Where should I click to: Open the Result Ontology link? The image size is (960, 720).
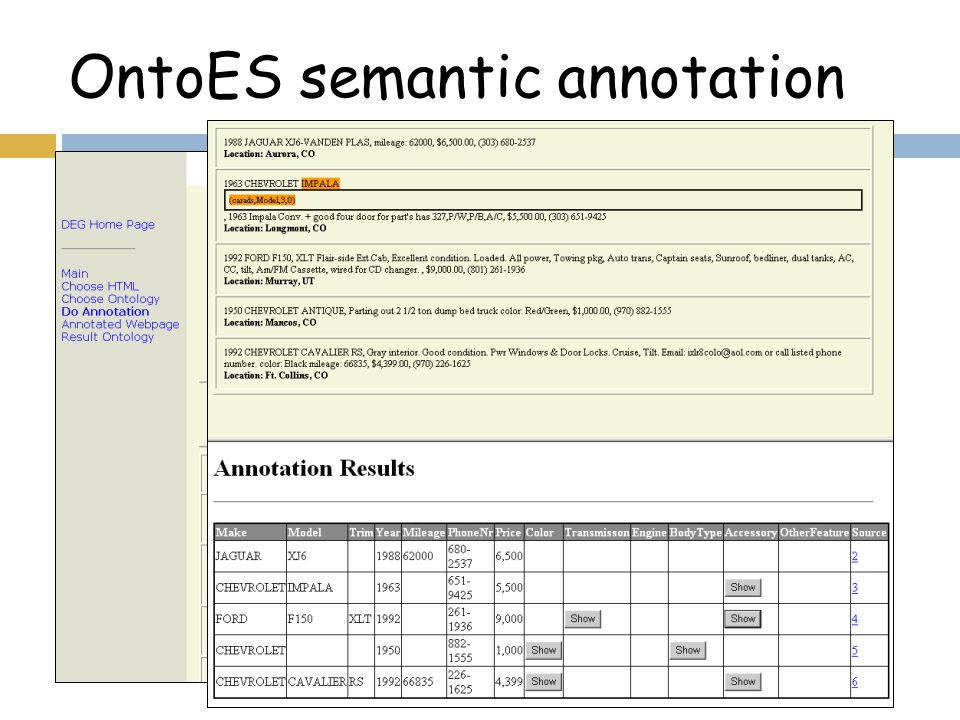pos(107,337)
